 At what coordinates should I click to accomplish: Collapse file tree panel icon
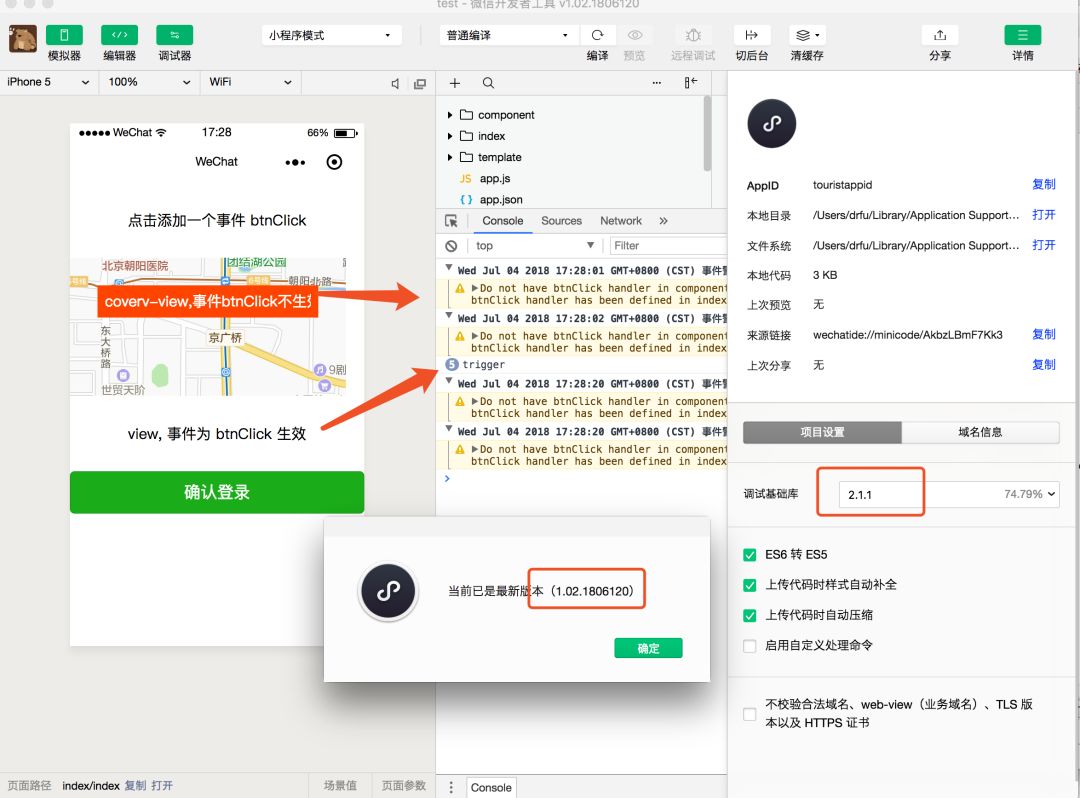pos(690,83)
